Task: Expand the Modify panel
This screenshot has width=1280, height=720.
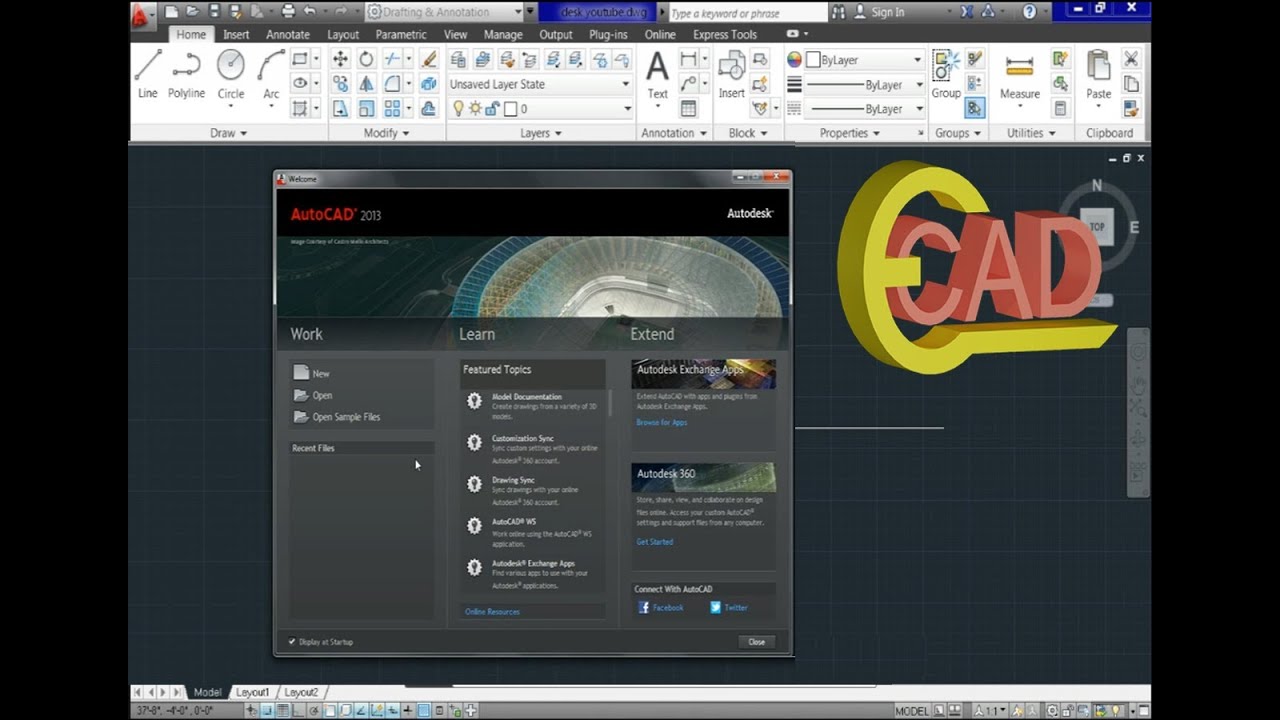Action: point(386,133)
